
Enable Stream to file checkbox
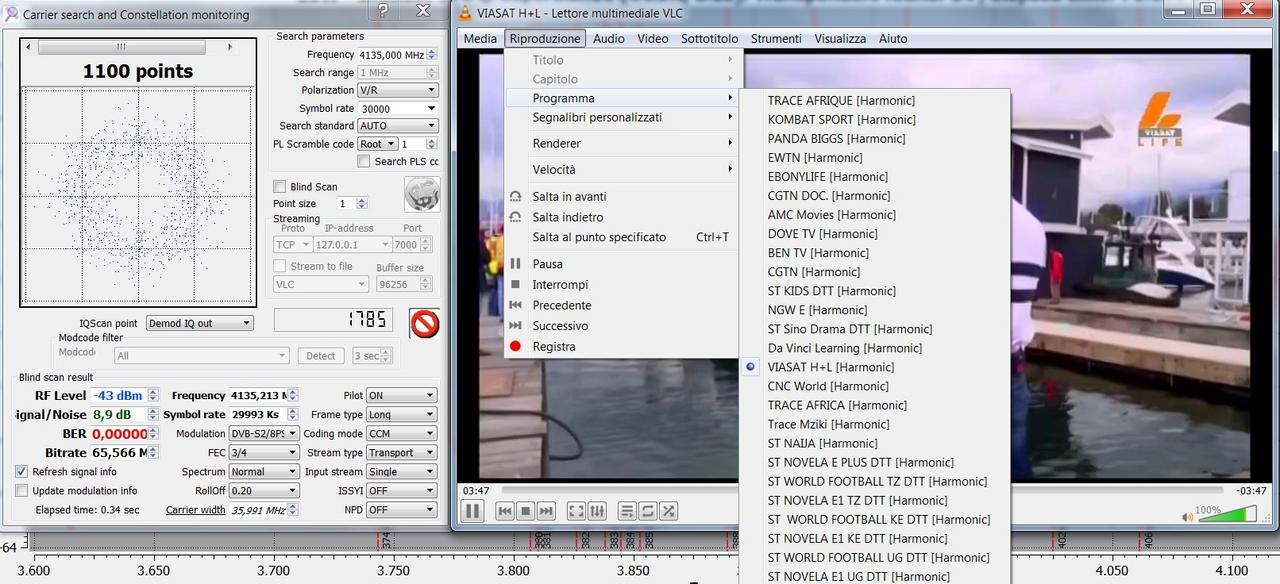[280, 266]
